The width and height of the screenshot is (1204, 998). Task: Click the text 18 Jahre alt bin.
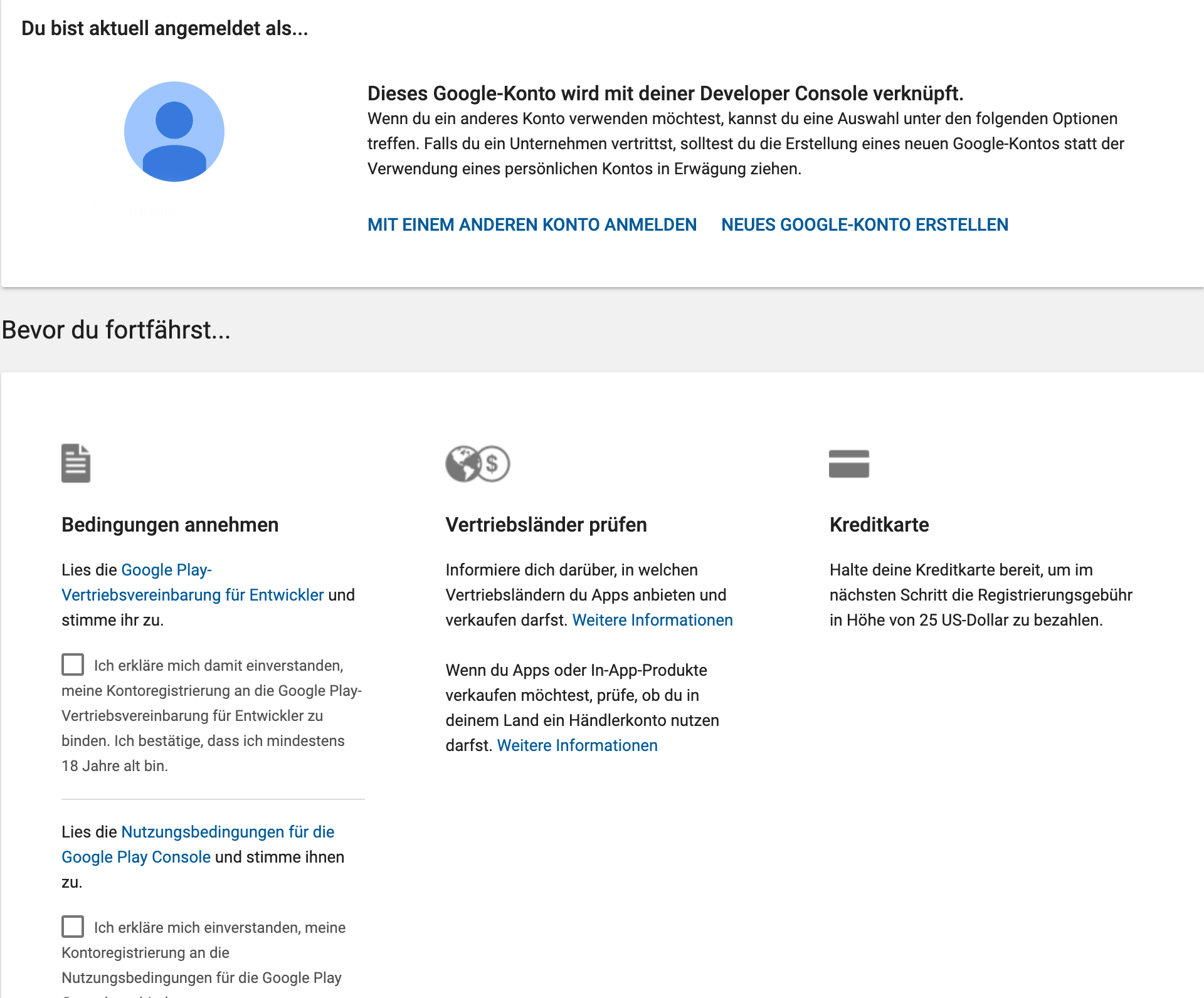(115, 766)
